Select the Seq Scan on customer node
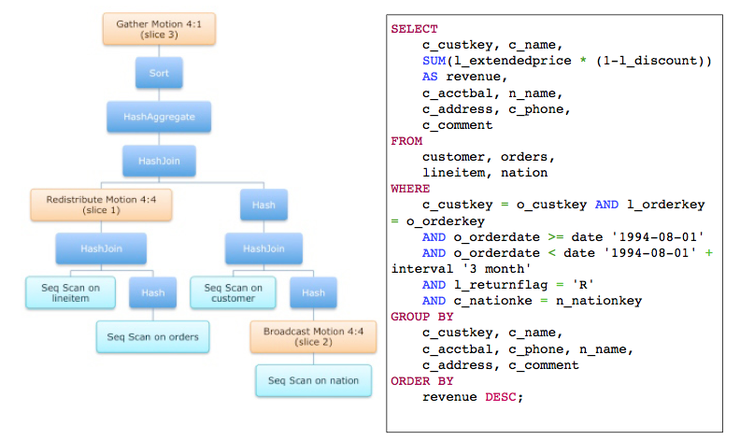740x440 pixels. 233,292
